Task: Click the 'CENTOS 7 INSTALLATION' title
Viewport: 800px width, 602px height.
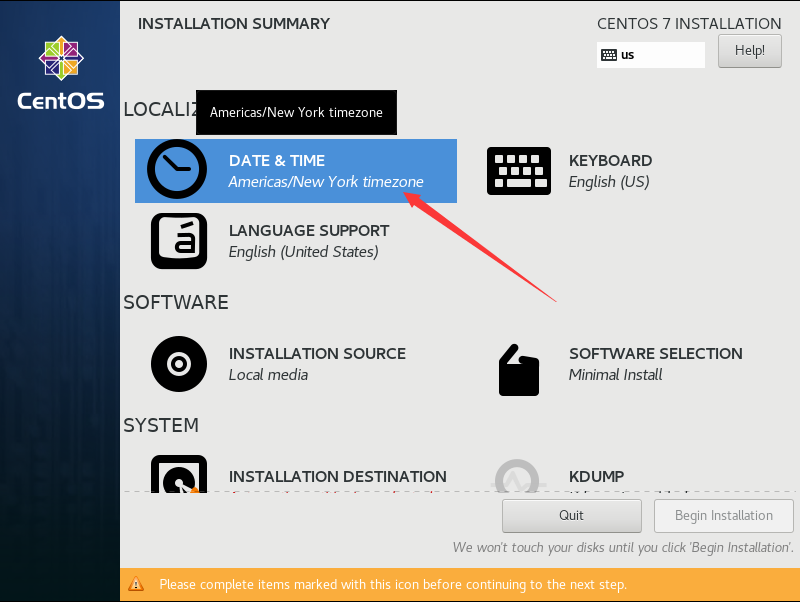Action: (689, 24)
